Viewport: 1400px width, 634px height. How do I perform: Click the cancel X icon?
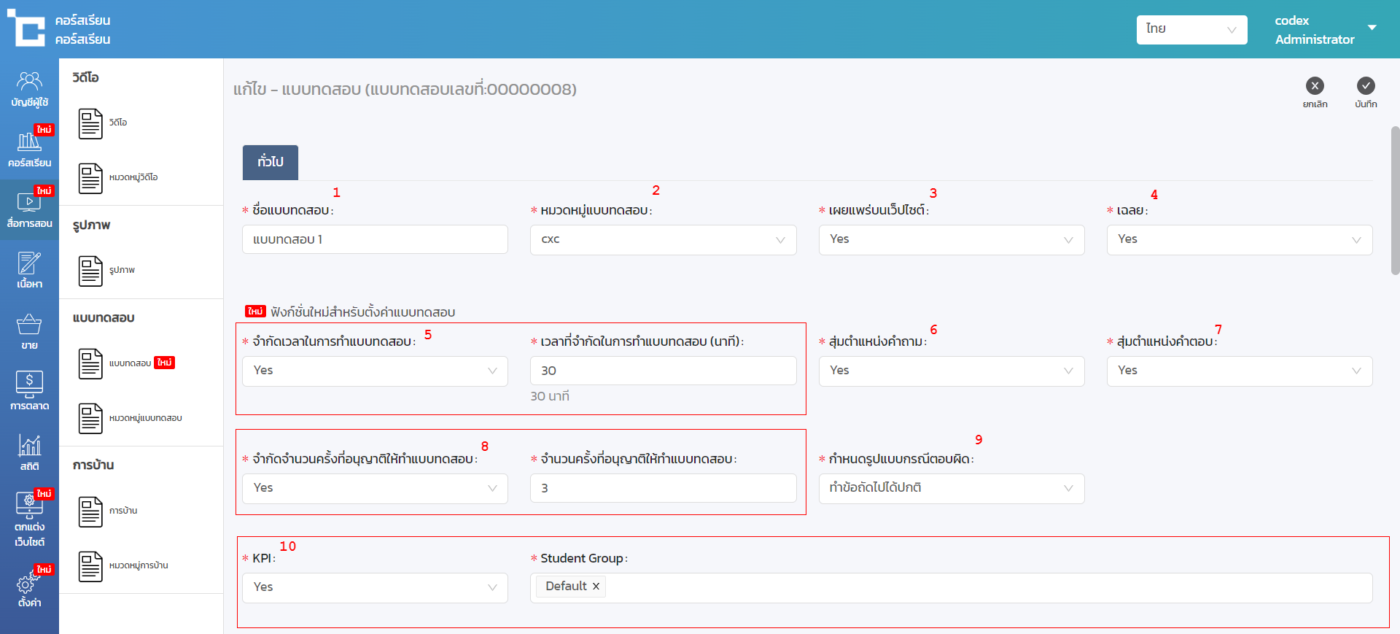click(x=1314, y=87)
